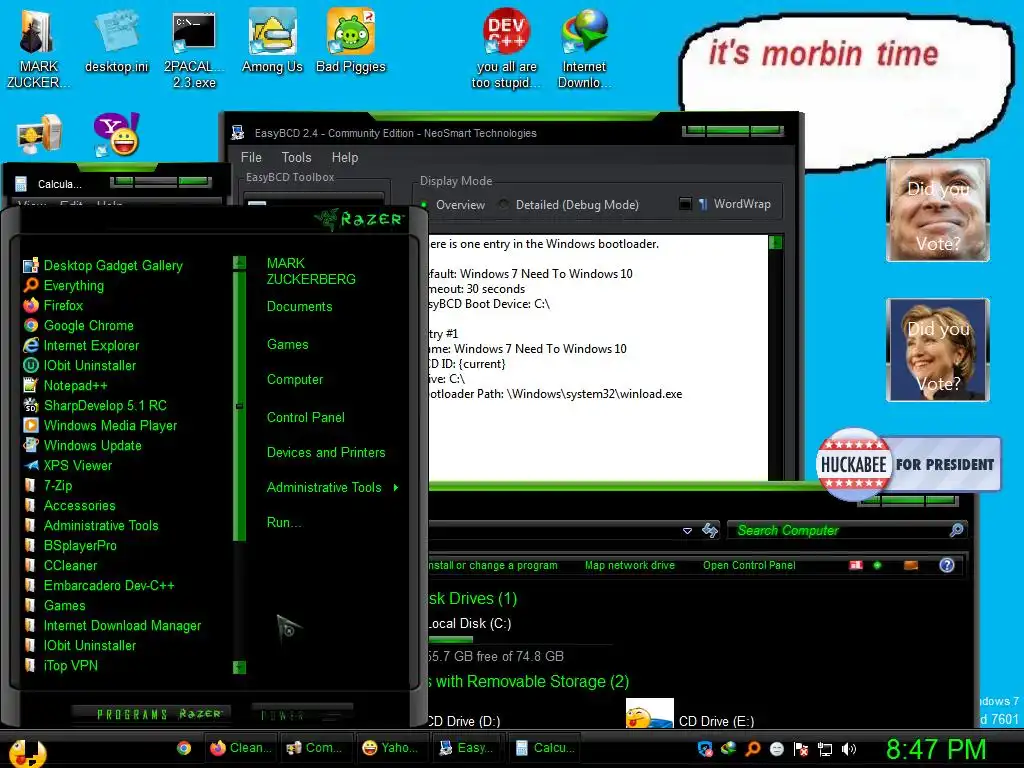Click the Huckabee For President gadget
Viewport: 1024px width, 768px height.
pos(908,464)
